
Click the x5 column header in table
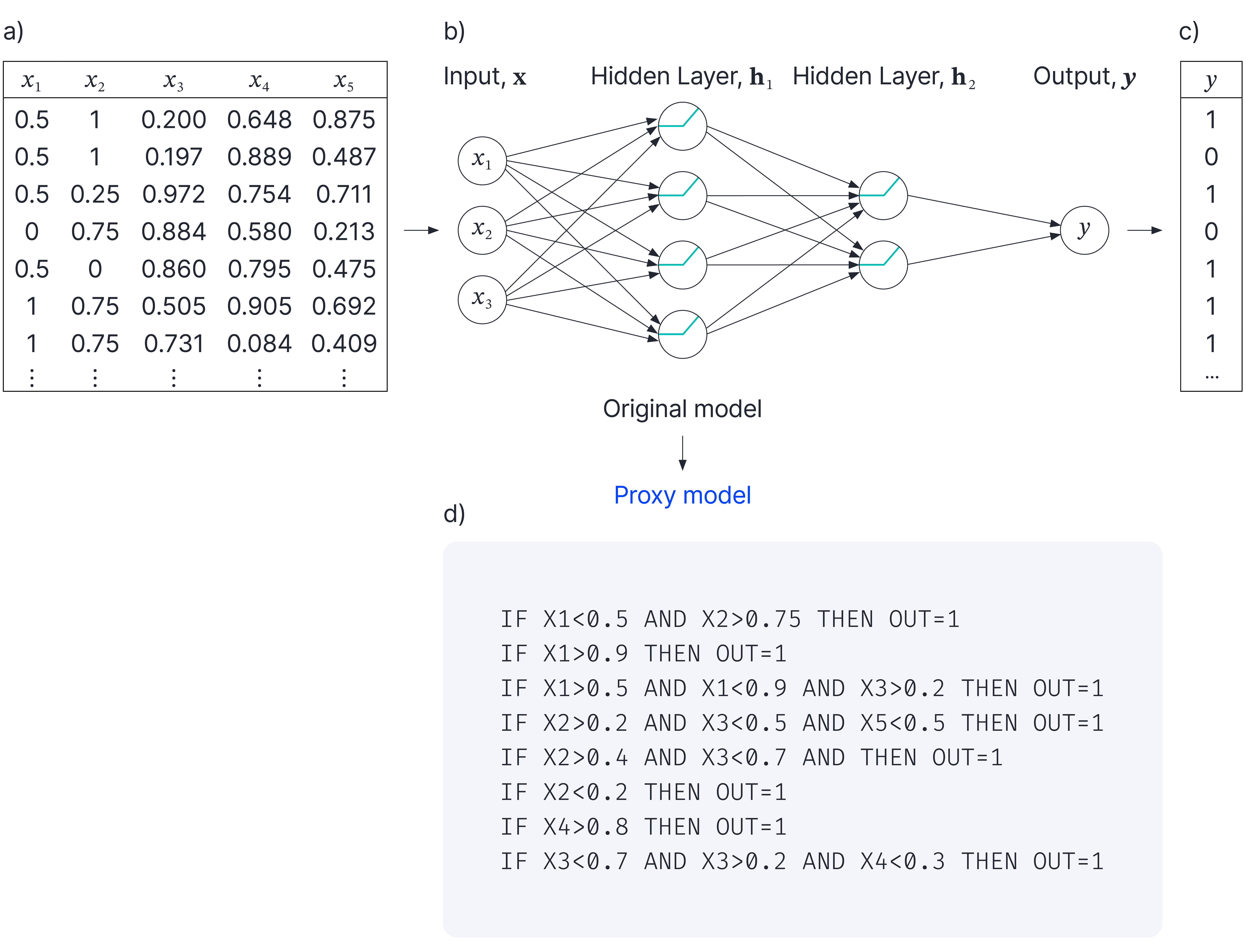pos(344,82)
